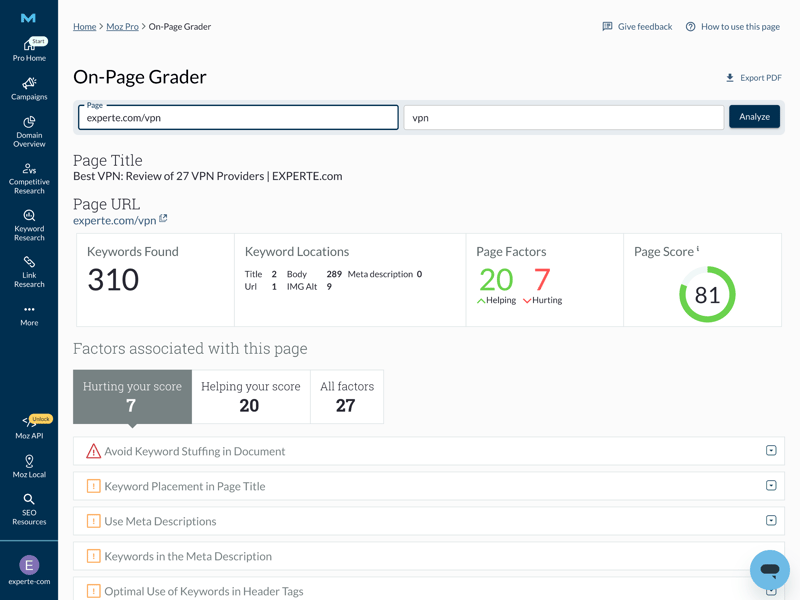The image size is (800, 600).
Task: Click the keyword input field containing vpn
Action: (563, 117)
